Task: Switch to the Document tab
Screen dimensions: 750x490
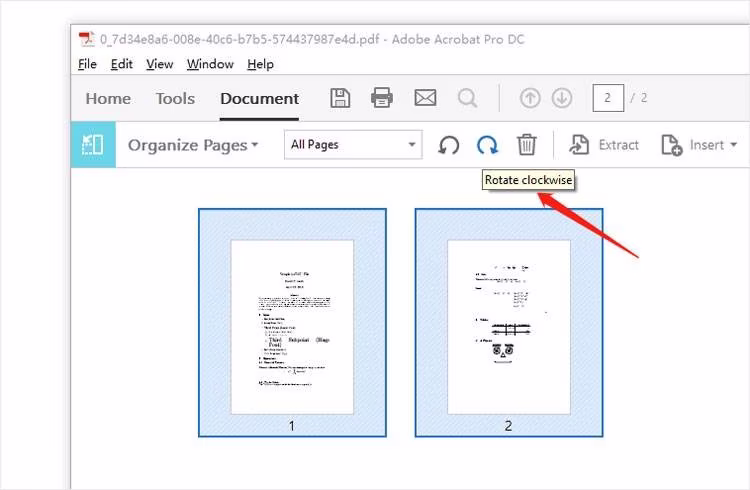Action: pos(259,99)
